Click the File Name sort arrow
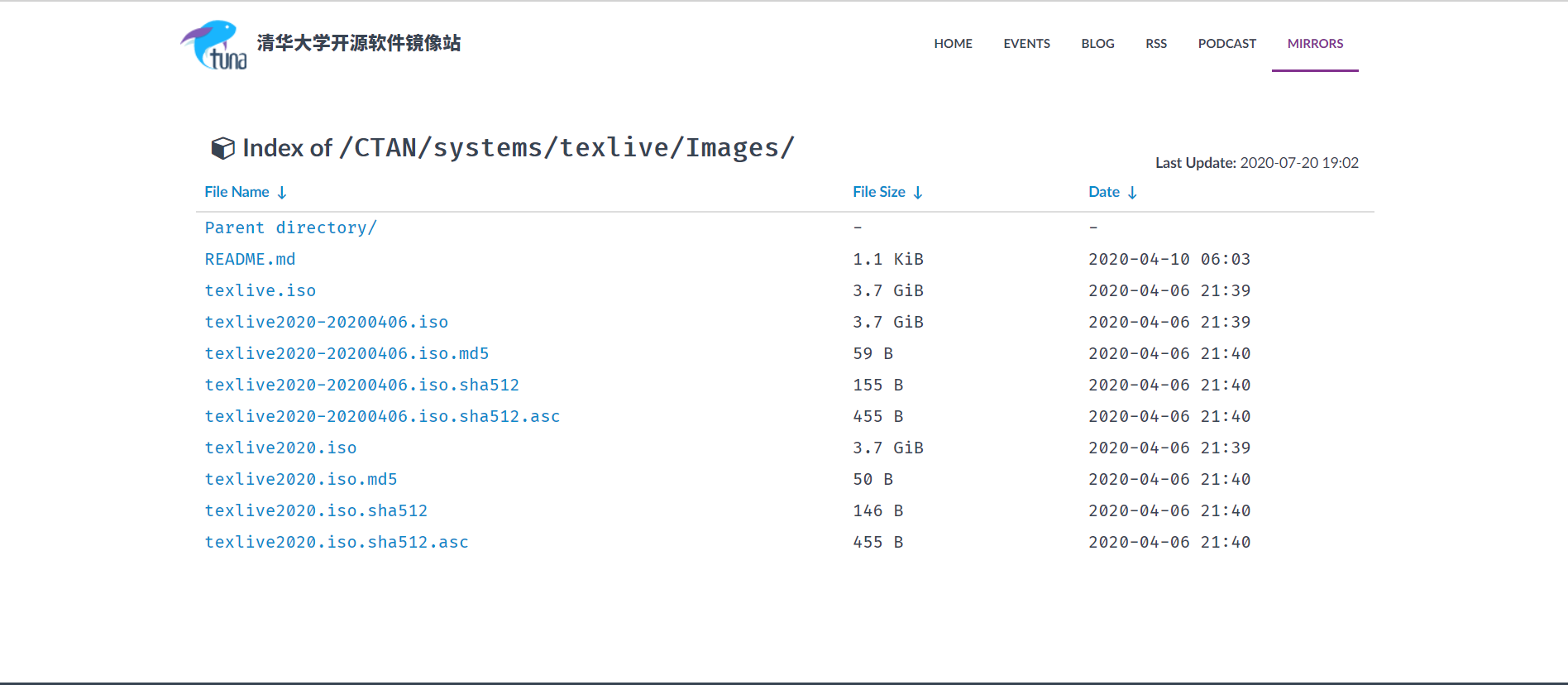The width and height of the screenshot is (1568, 685). (x=282, y=193)
